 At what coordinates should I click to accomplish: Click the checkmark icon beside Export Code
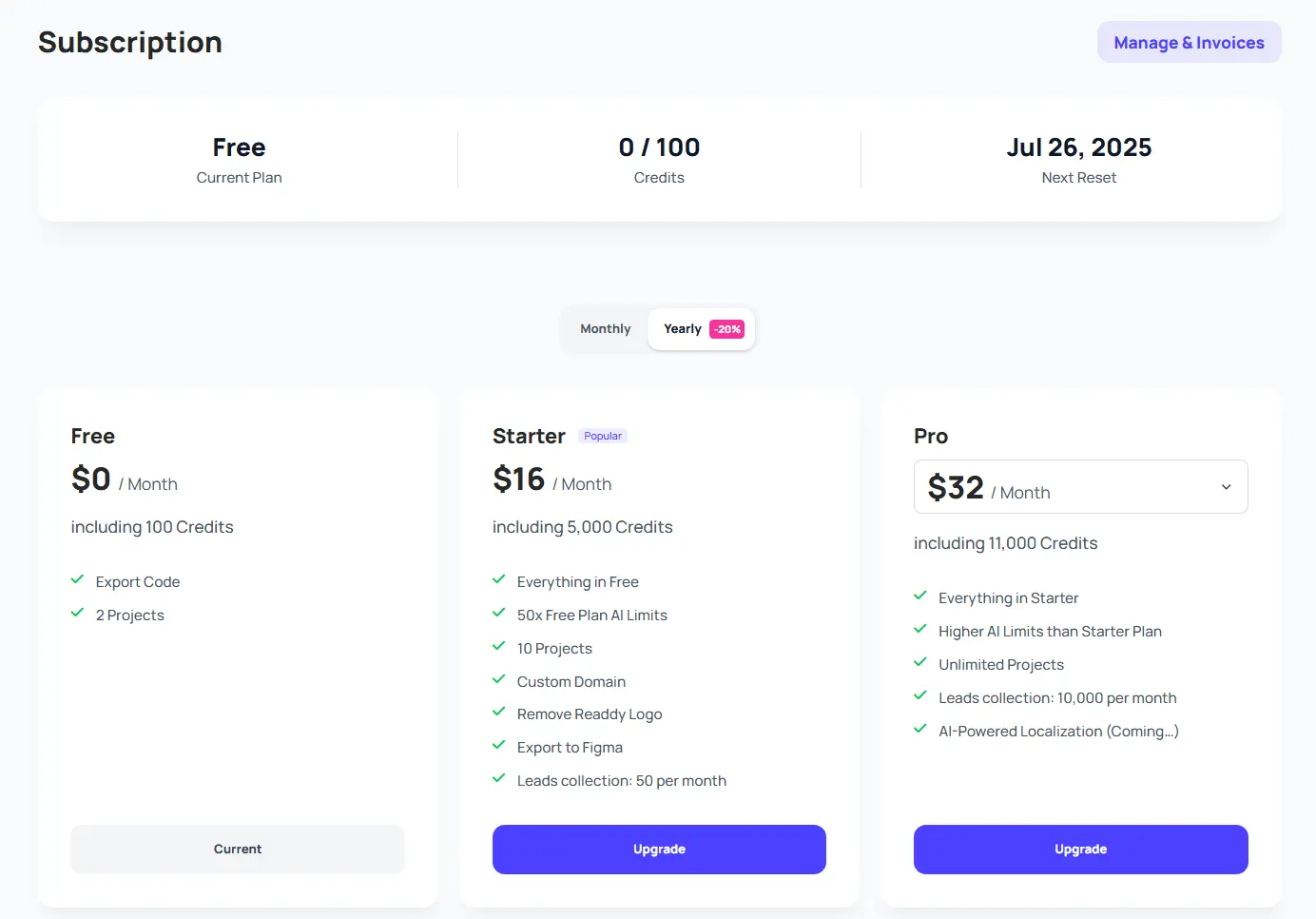tap(78, 579)
